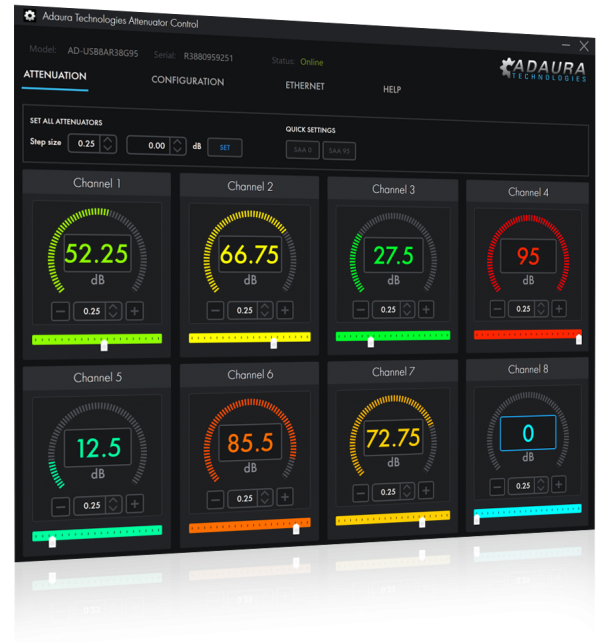Click the model name AD-USB8AR38G95
The image size is (600, 643).
103,52
